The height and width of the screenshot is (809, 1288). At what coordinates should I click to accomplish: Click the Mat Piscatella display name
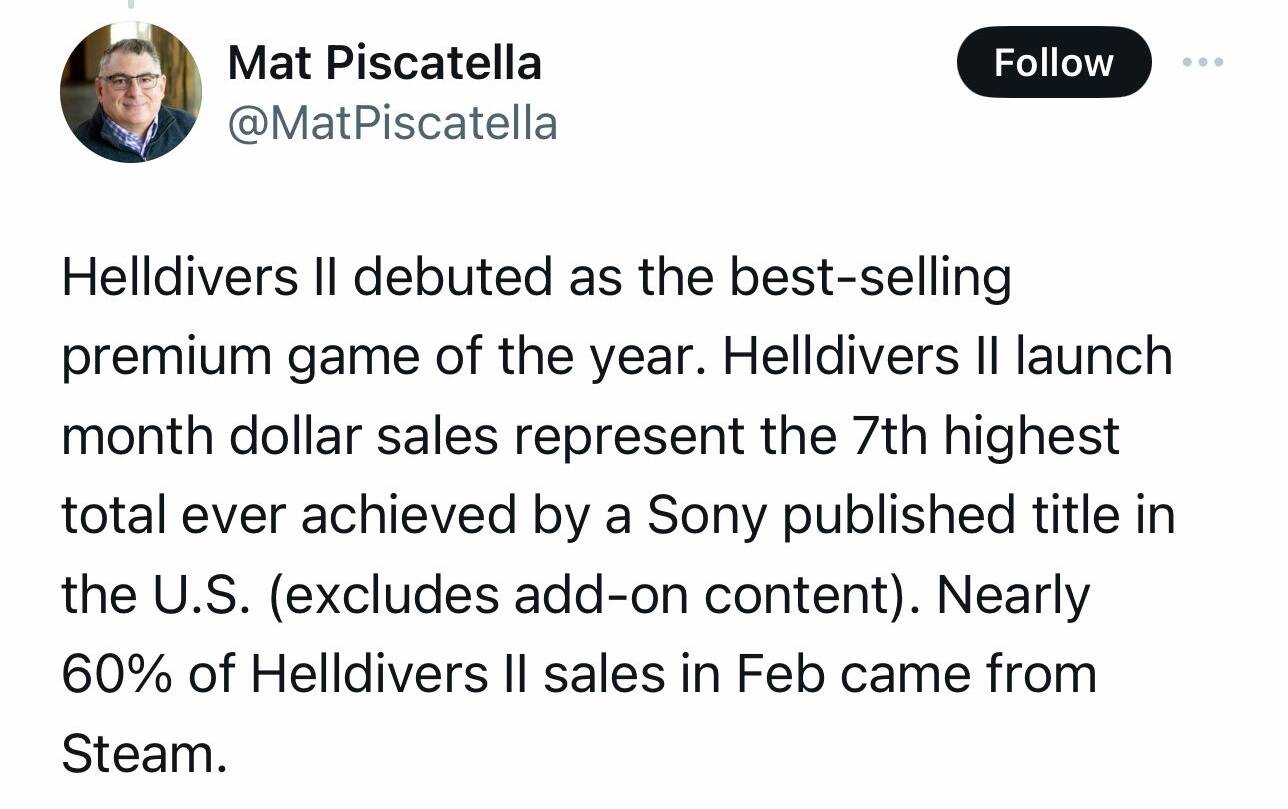[385, 64]
